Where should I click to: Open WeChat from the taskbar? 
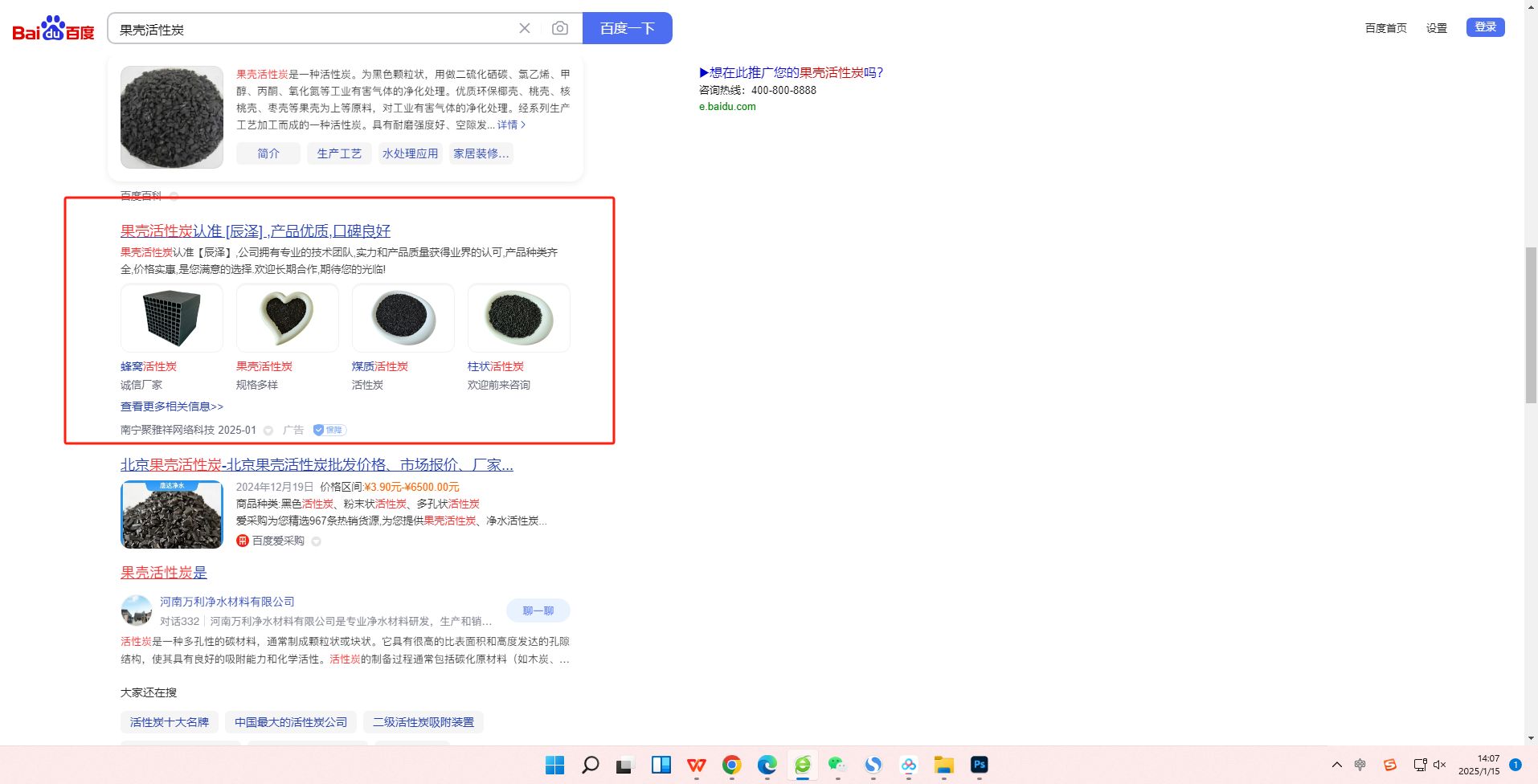(838, 765)
